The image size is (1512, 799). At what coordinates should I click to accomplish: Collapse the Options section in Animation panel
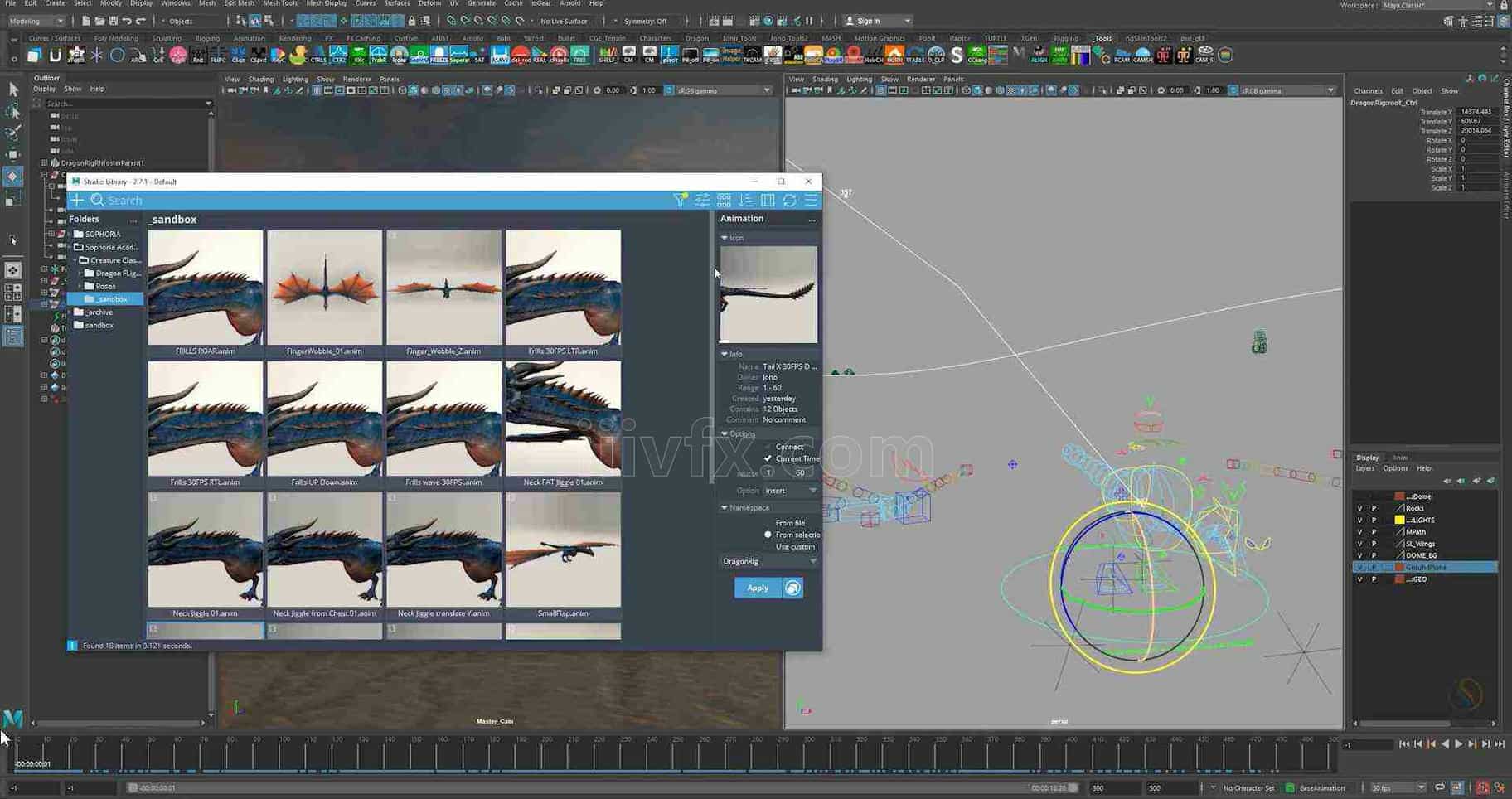724,433
